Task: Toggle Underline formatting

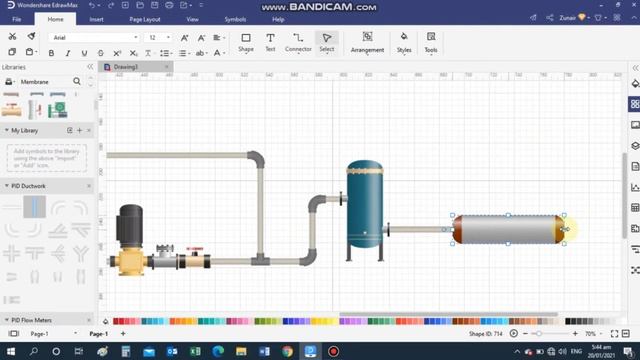Action: point(84,53)
